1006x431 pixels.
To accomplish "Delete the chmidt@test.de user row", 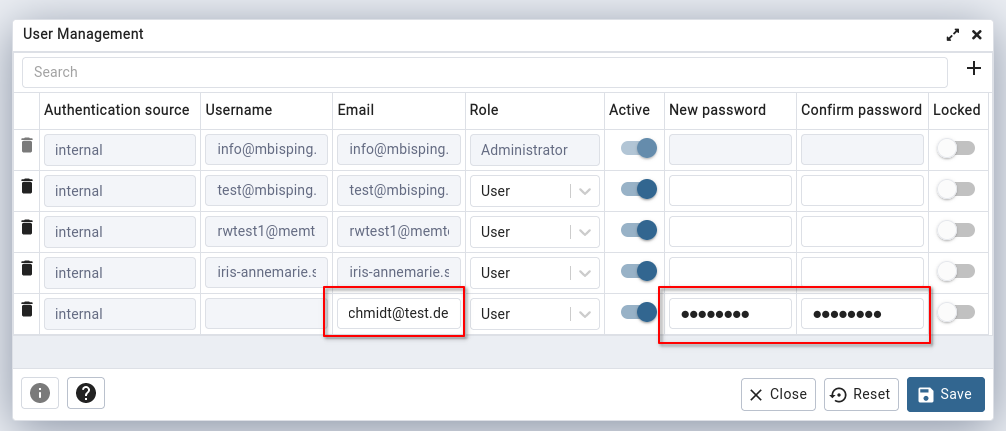I will click(26, 309).
